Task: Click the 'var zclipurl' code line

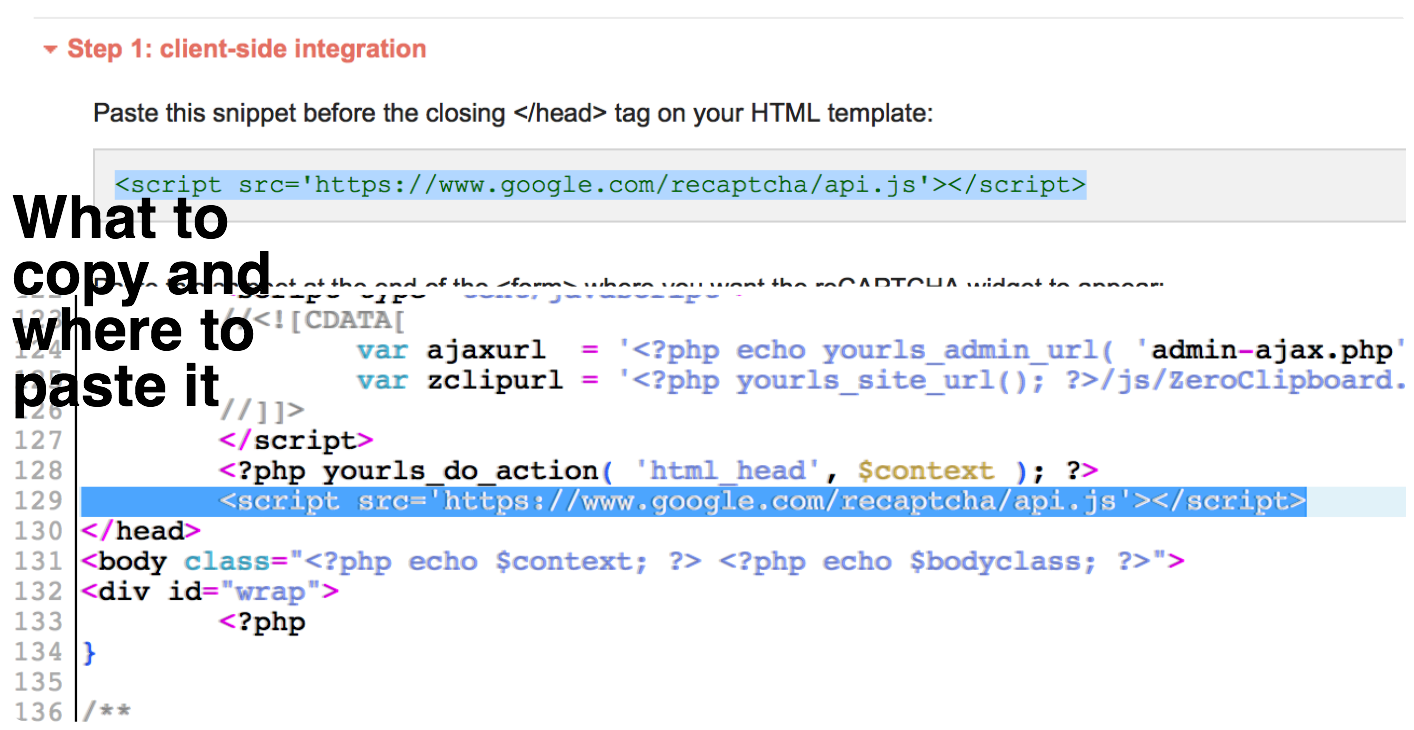Action: (x=882, y=380)
